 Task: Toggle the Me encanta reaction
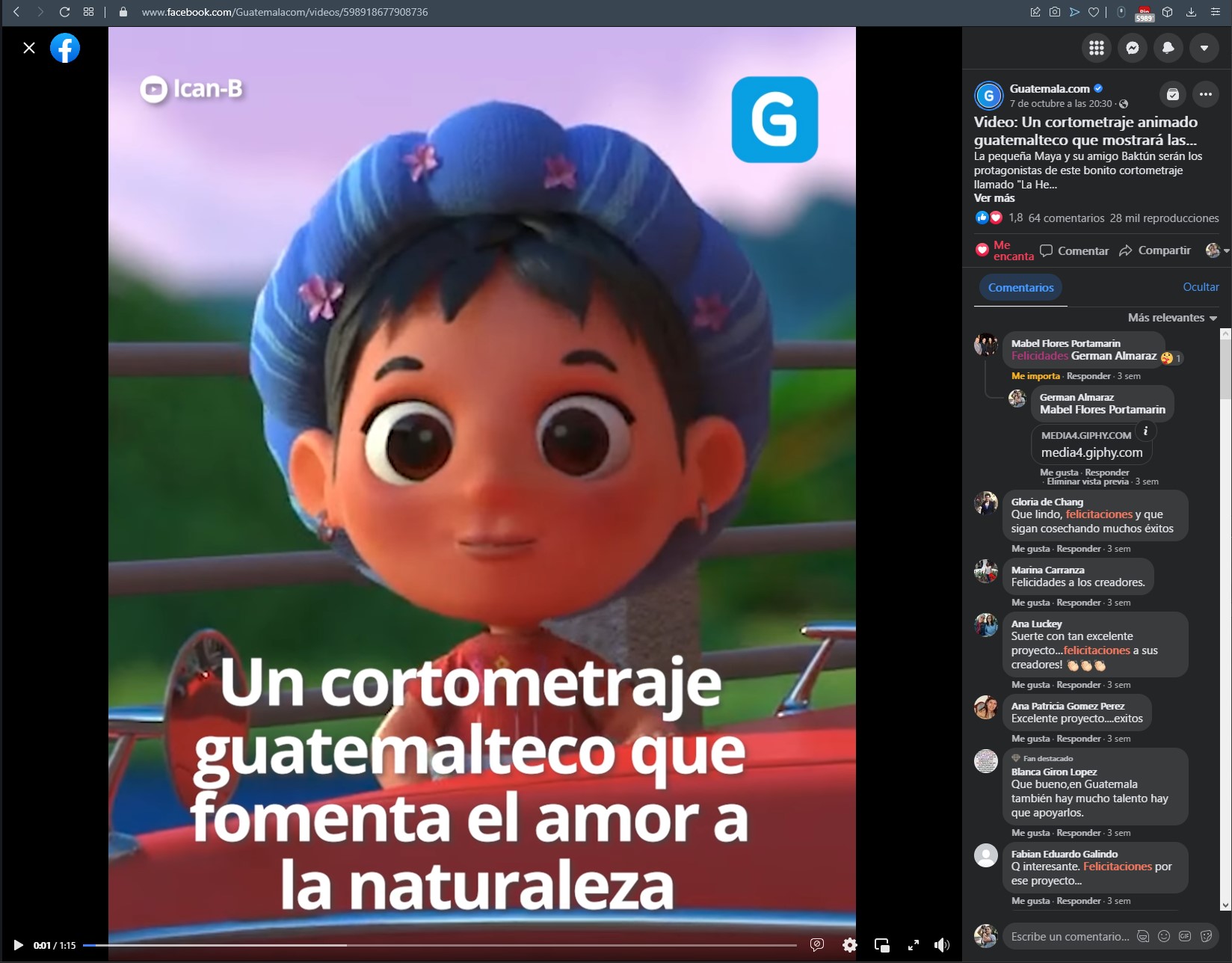pos(1004,250)
